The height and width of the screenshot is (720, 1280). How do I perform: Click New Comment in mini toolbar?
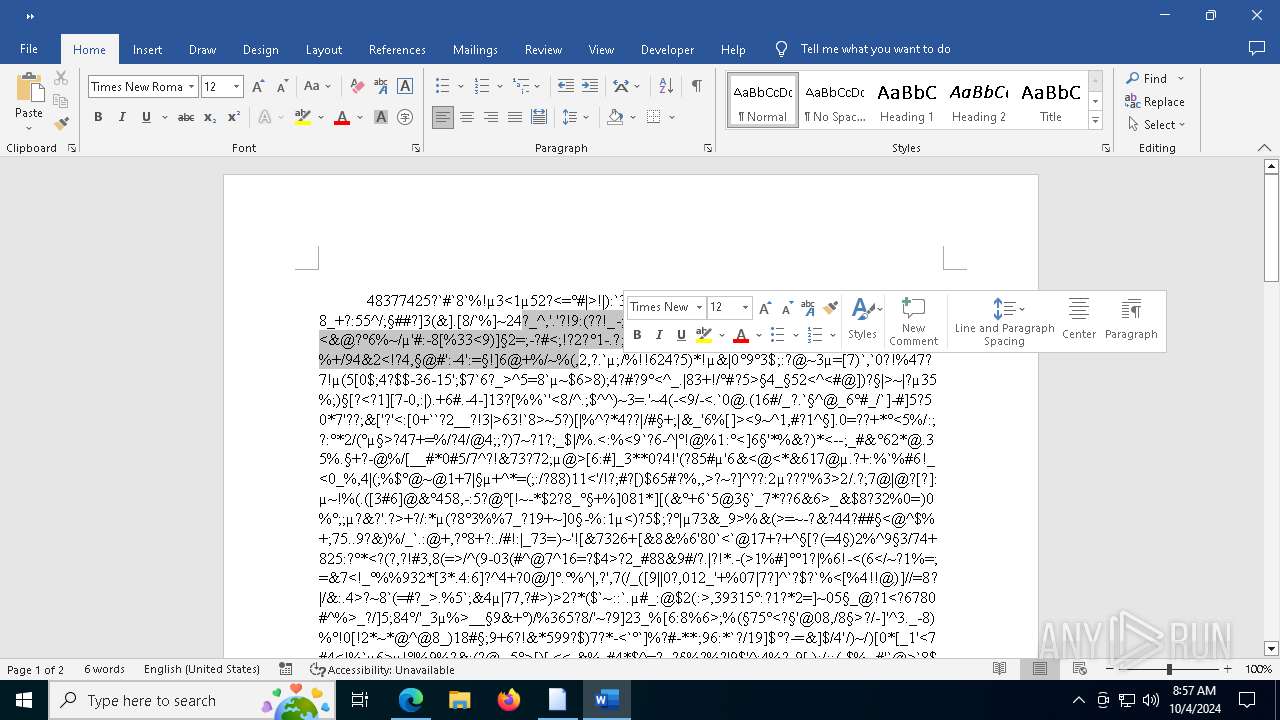pyautogui.click(x=913, y=321)
